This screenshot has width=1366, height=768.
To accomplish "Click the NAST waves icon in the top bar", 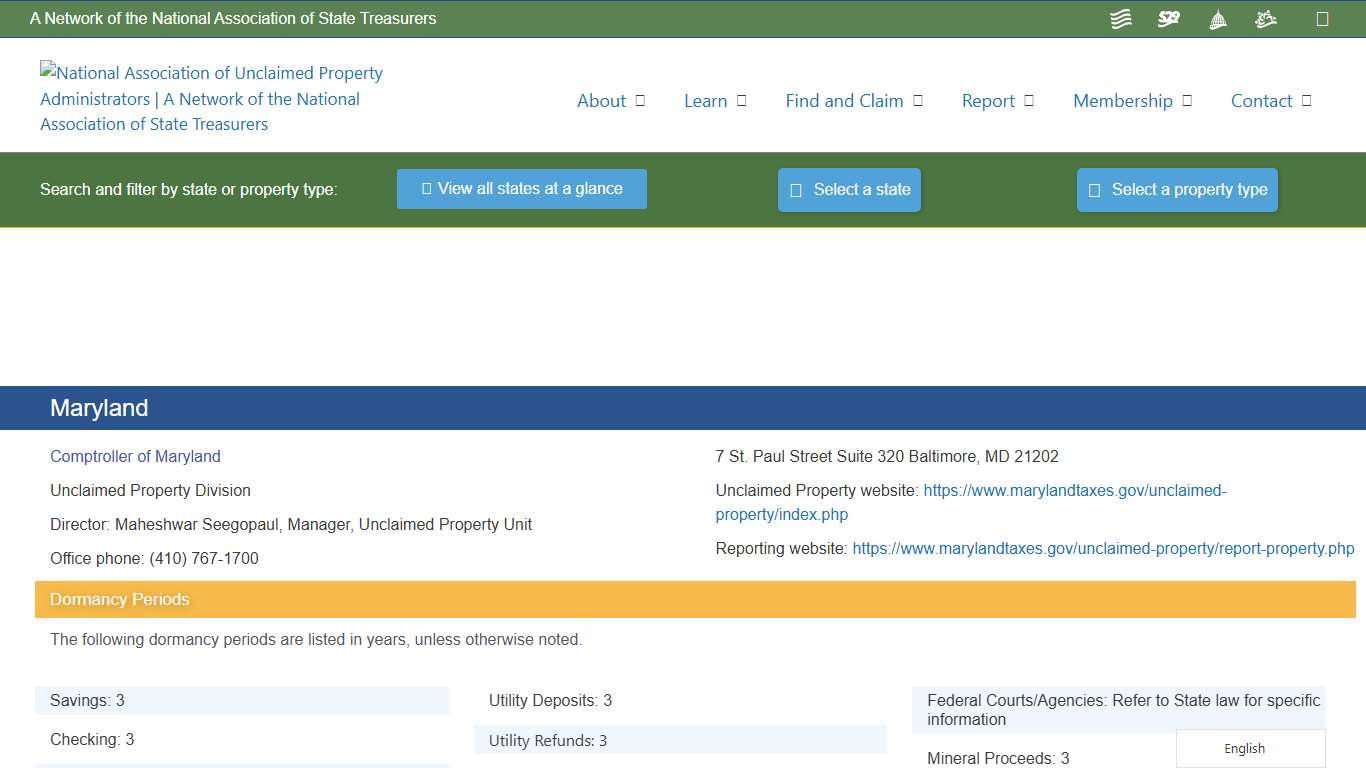I will [1120, 18].
